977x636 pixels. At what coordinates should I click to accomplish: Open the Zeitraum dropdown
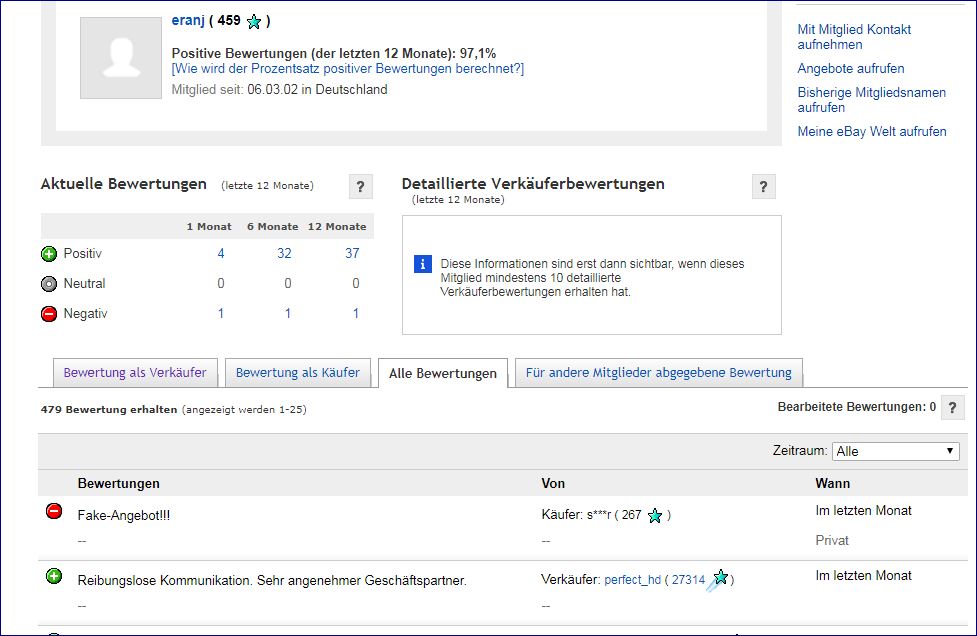(x=896, y=451)
